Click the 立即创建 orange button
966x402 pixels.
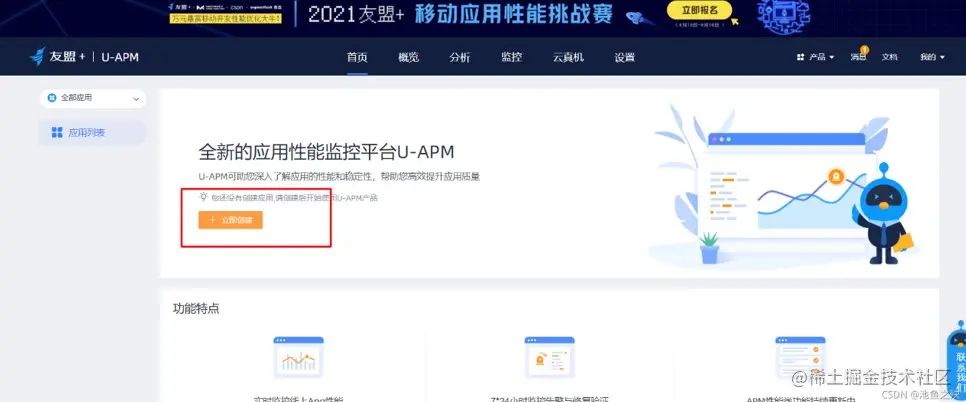(230, 220)
